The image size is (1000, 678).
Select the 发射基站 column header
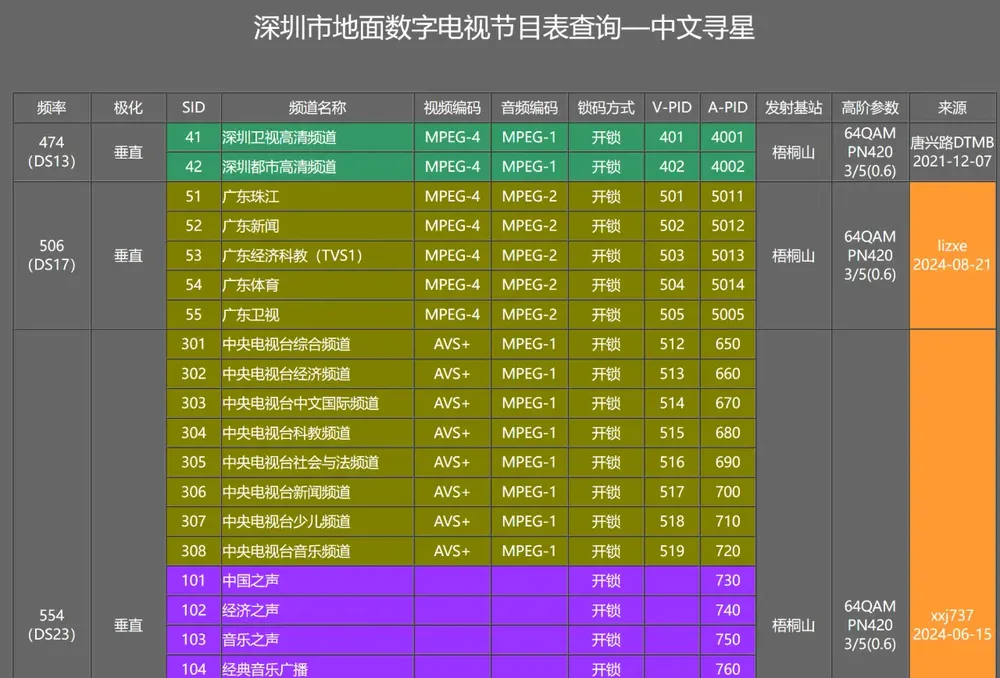794,108
